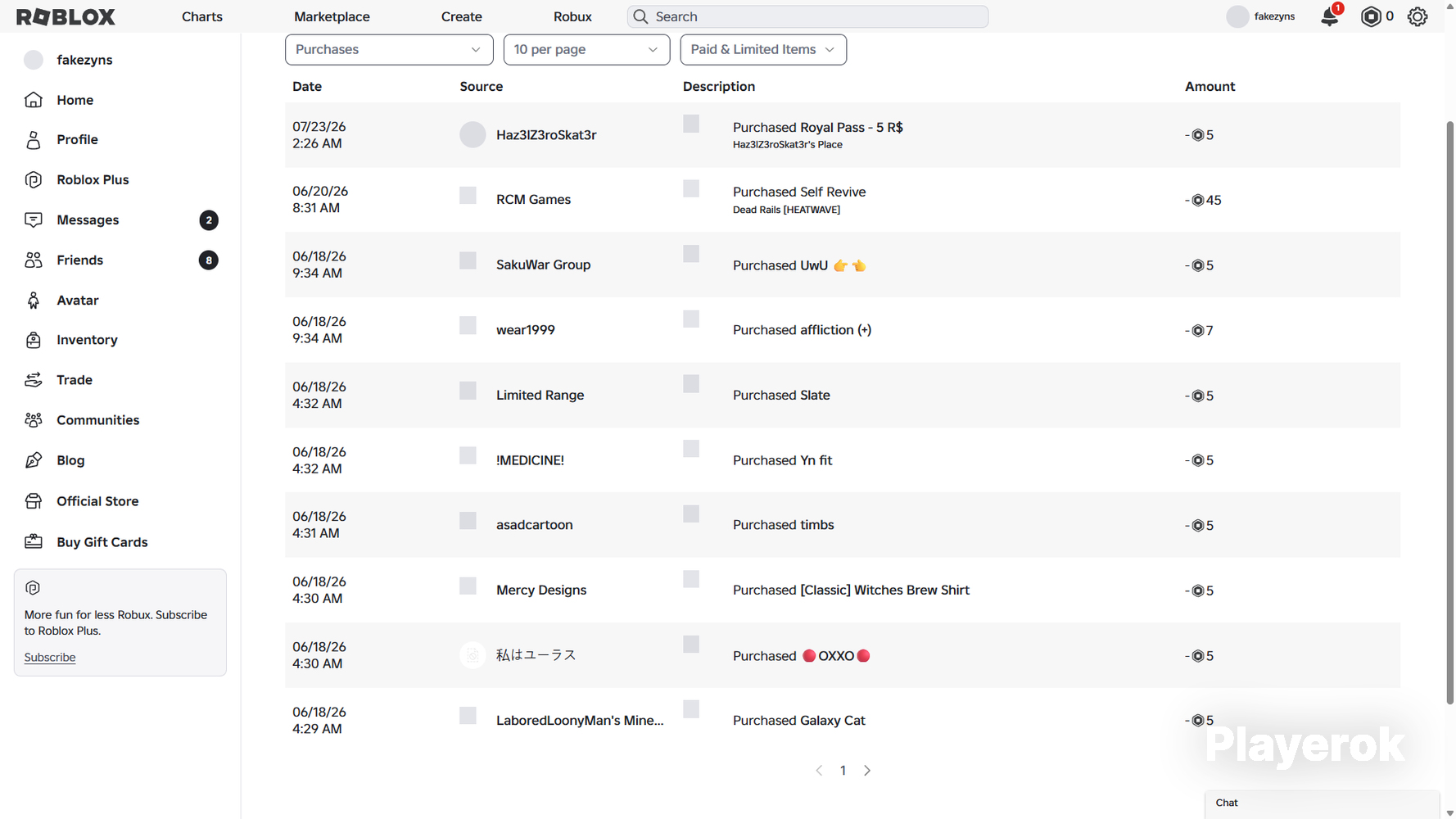1456x819 pixels.
Task: Click the Robux balance icon
Action: [1370, 16]
